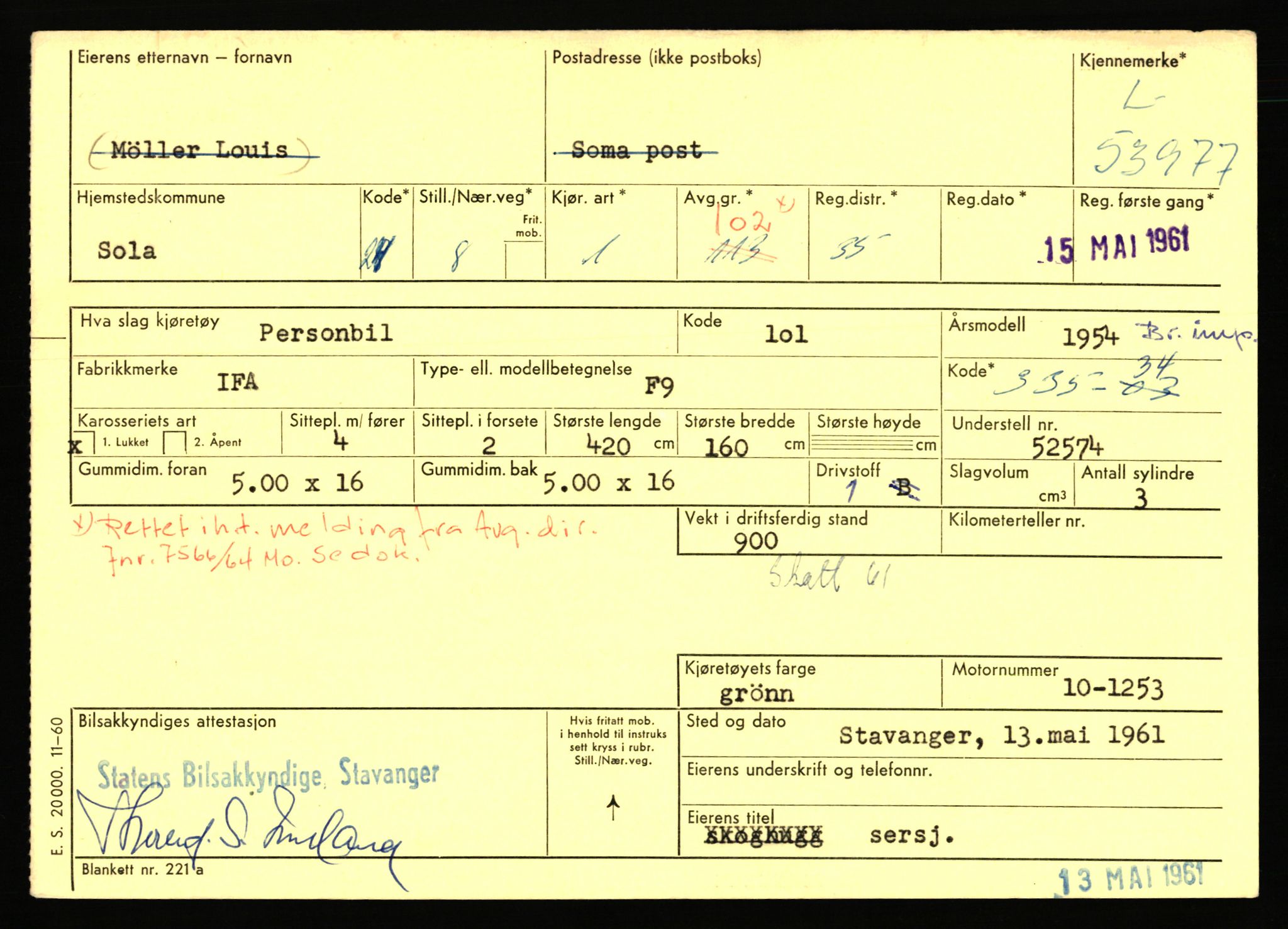Click the Kode value 'lol'
1288x929 pixels.
(x=786, y=335)
